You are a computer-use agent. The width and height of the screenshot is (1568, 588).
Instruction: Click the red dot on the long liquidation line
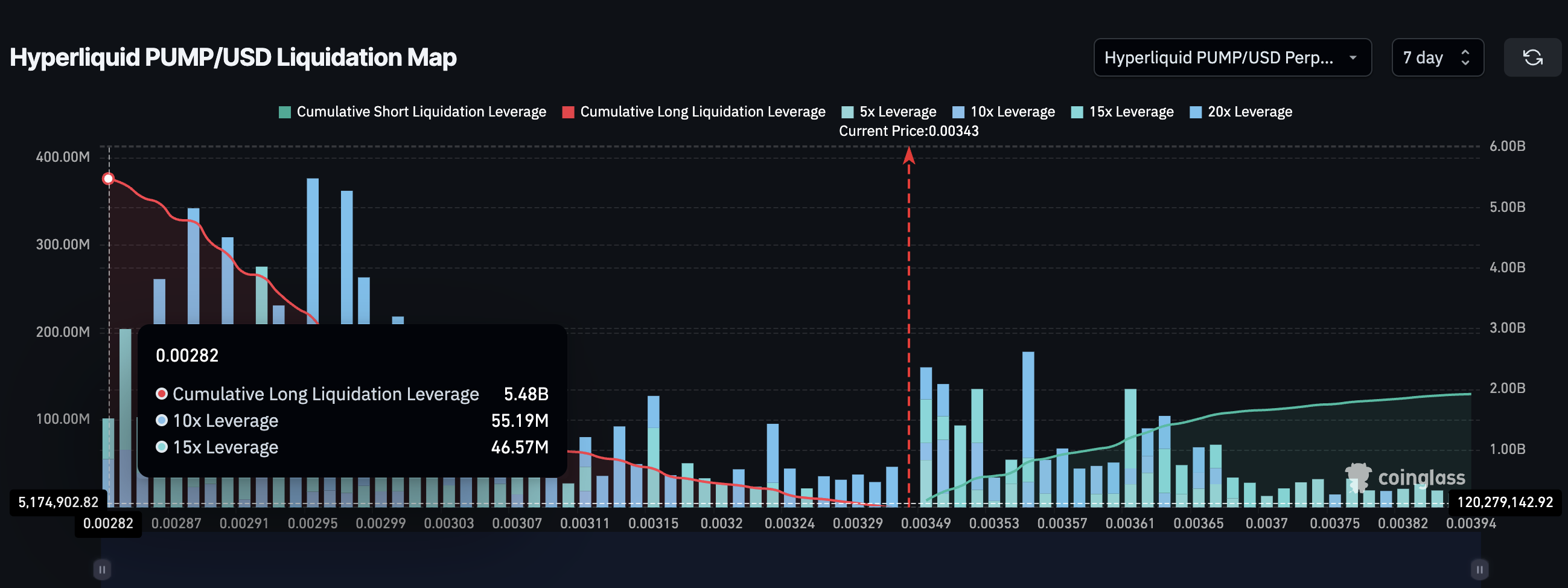point(109,178)
